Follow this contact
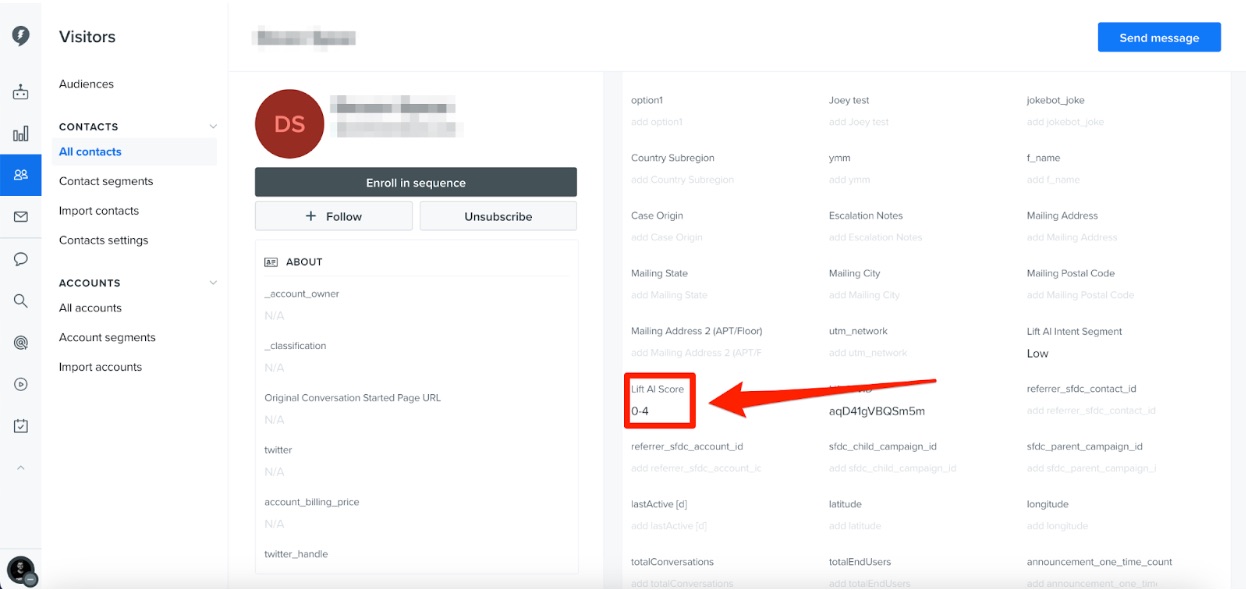 [x=334, y=216]
